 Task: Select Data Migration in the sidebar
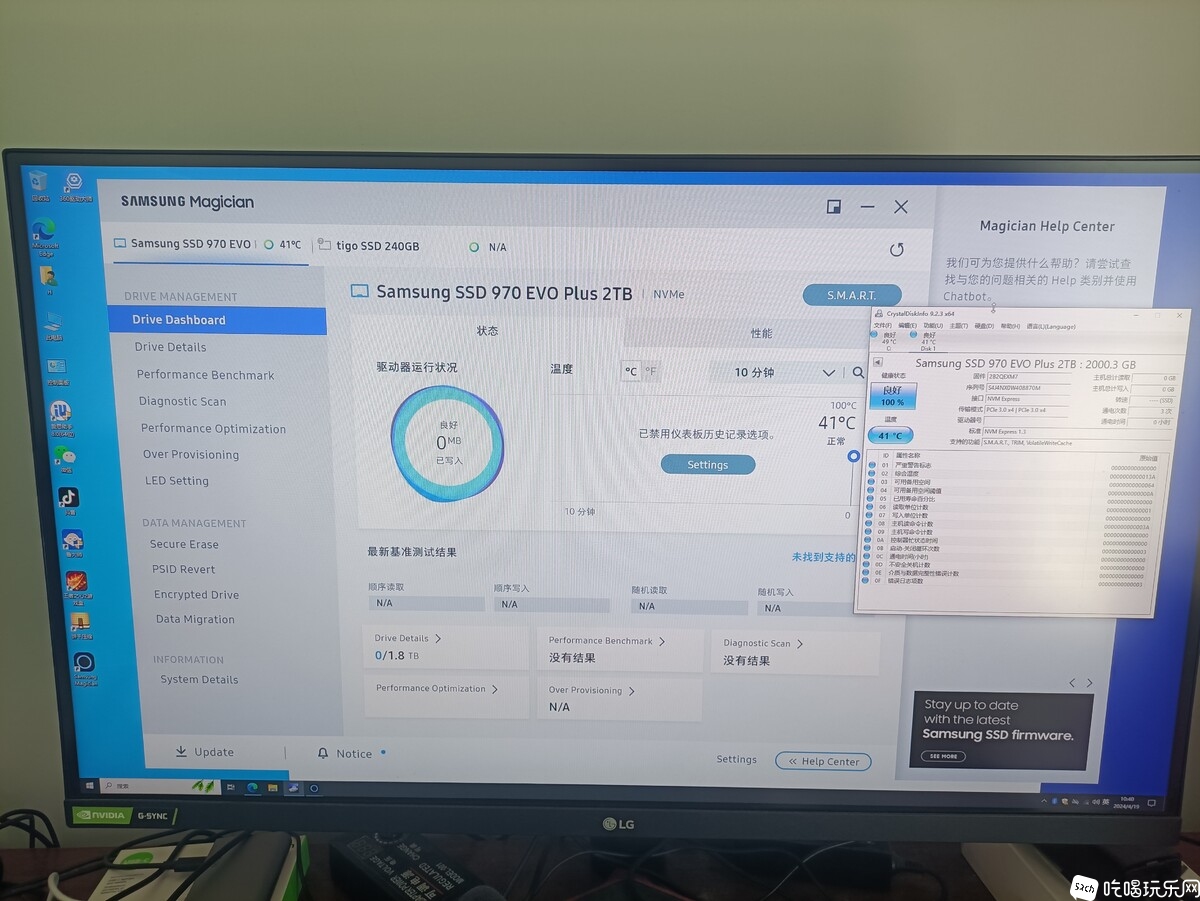click(195, 619)
